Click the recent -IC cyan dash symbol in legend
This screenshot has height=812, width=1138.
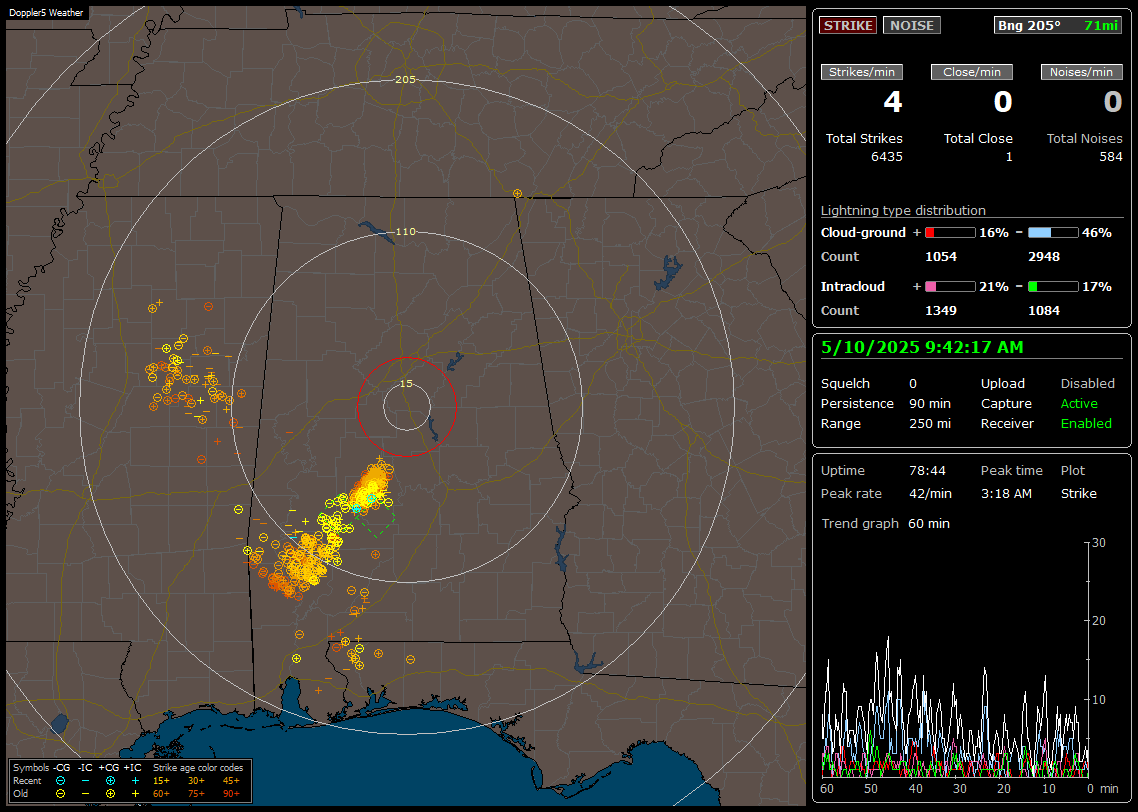[85, 781]
